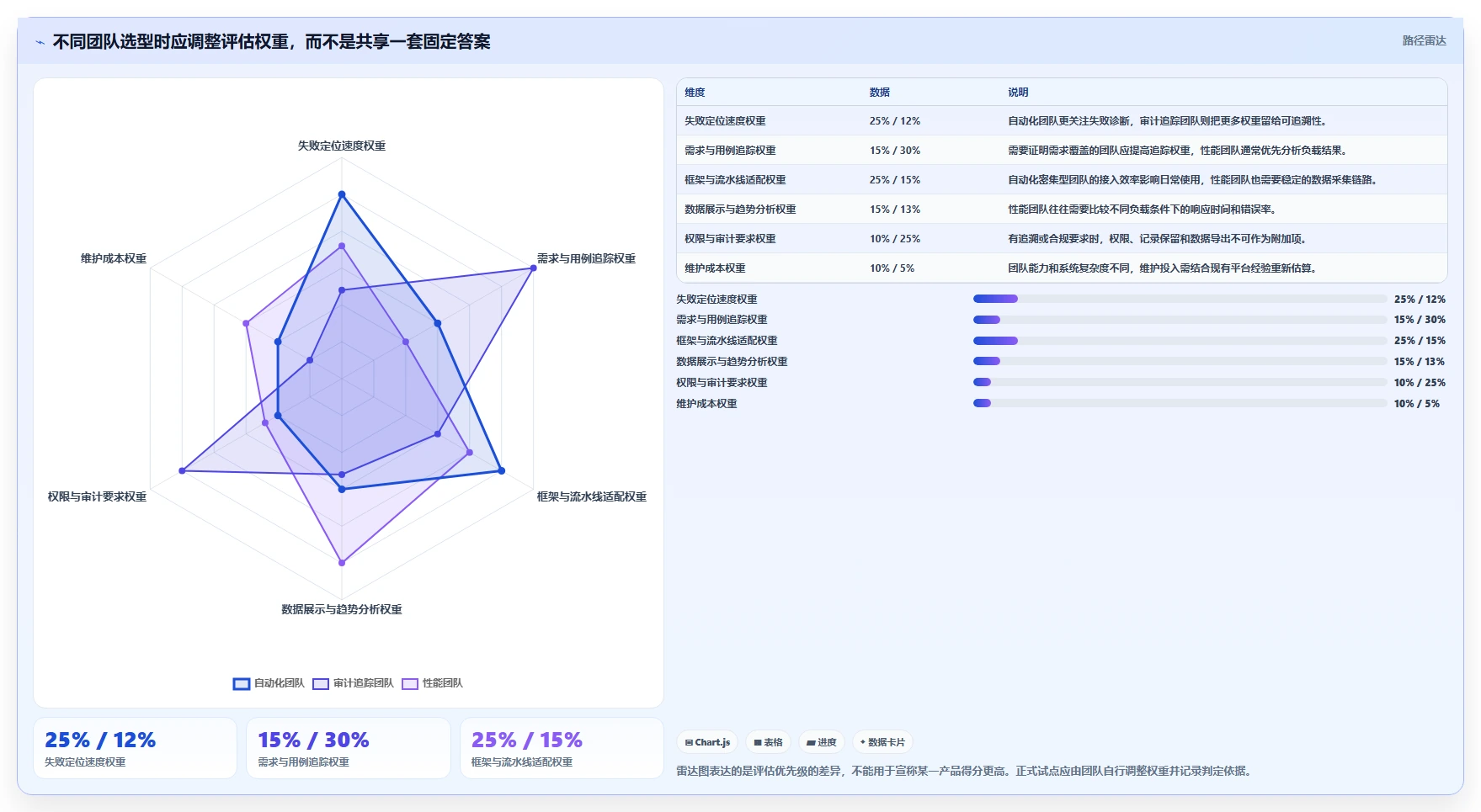Viewport: 1481px width, 812px height.
Task: Click the description starting with 性能团队往往需要比较
Action: [x=1144, y=210]
